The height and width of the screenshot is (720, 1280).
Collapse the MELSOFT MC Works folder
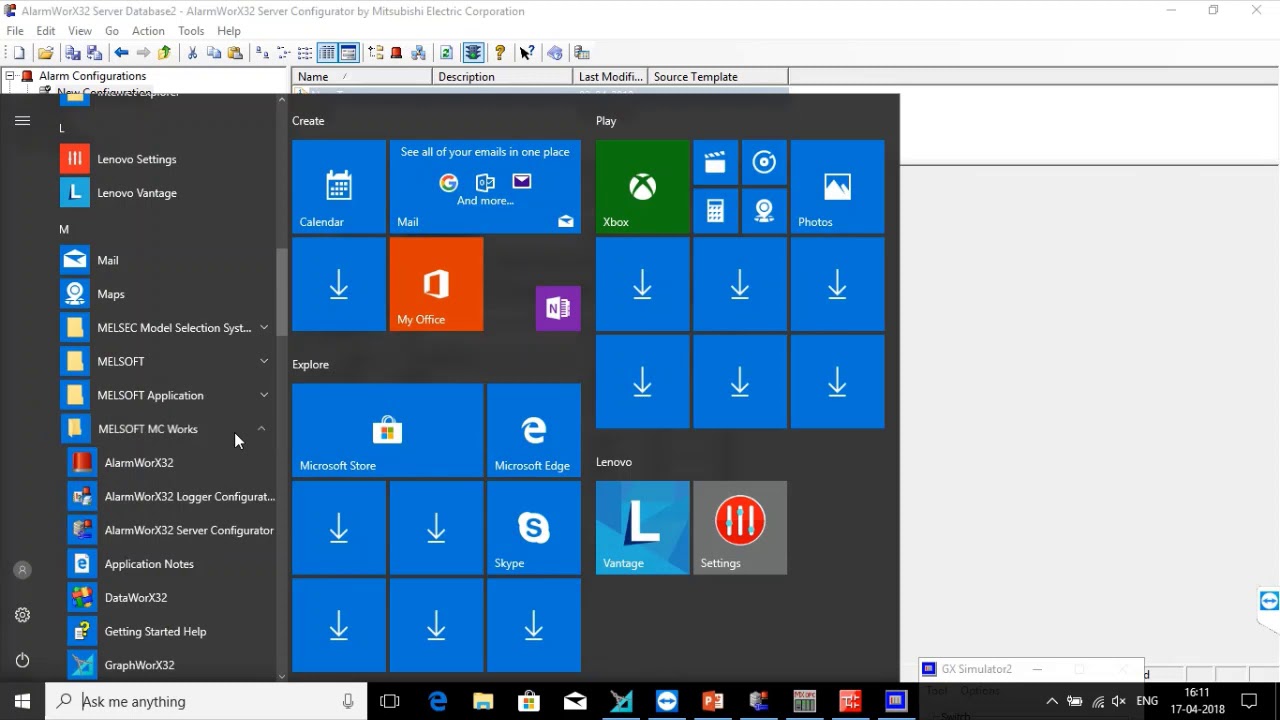168,429
